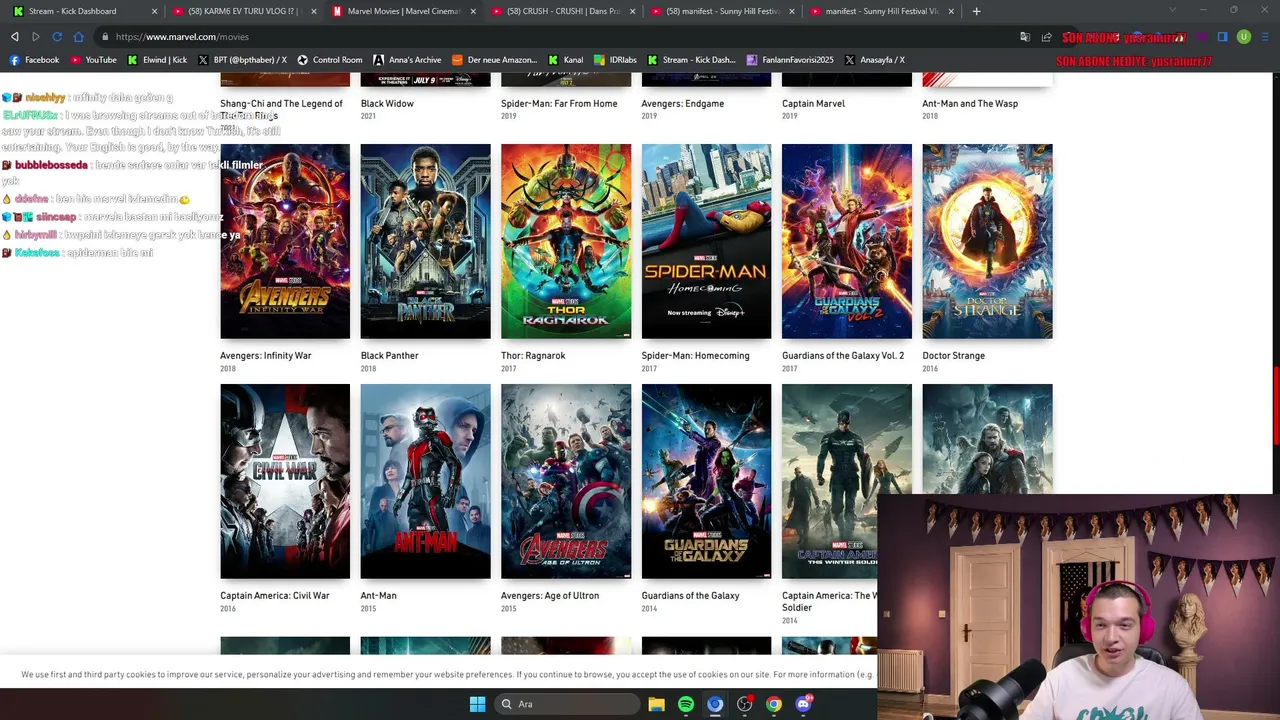
Task: Click the Black Panther title link
Action: 390,356
